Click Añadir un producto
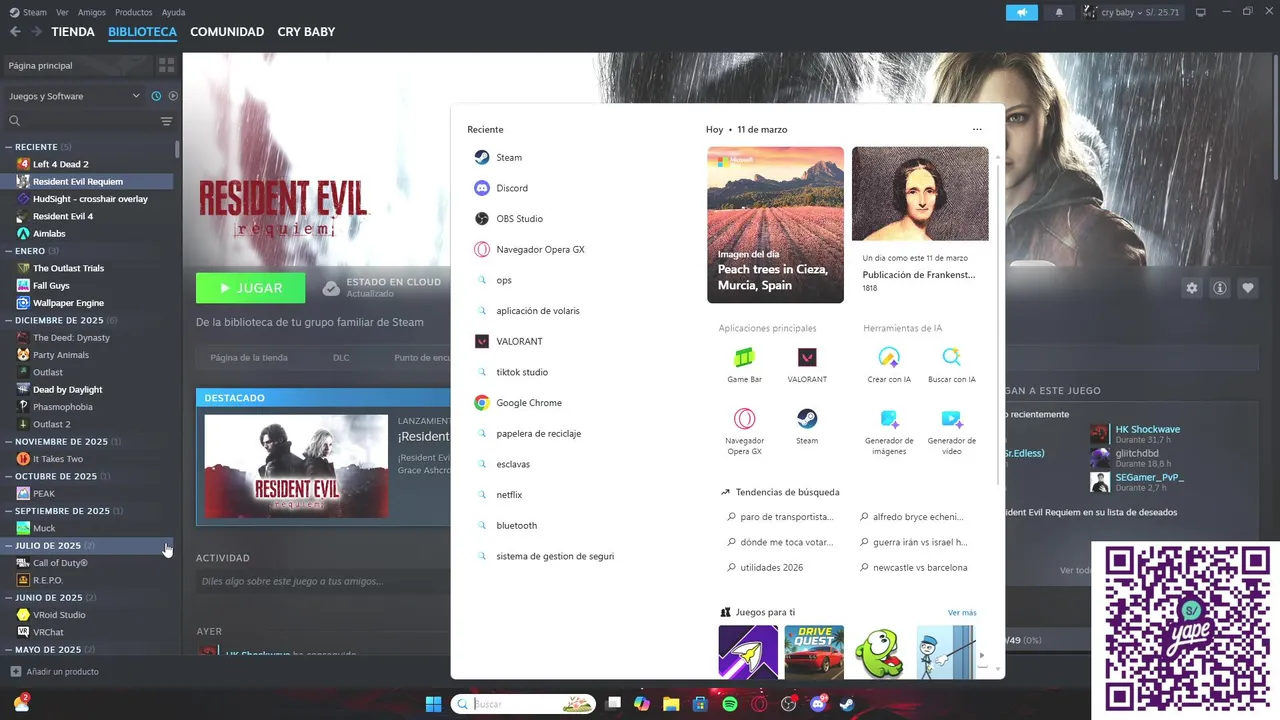 tap(55, 672)
